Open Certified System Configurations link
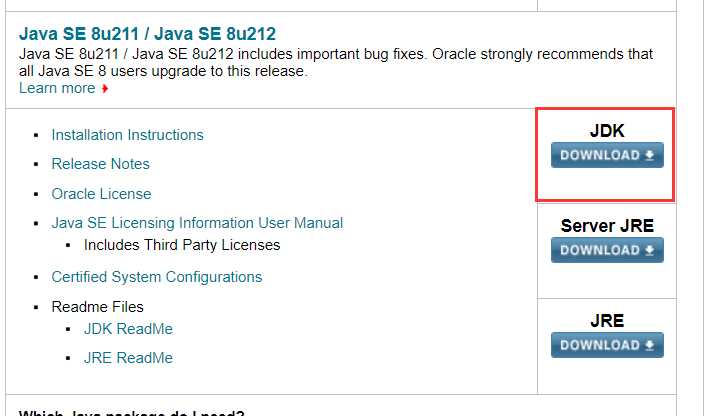The height and width of the screenshot is (416, 711). 156,277
